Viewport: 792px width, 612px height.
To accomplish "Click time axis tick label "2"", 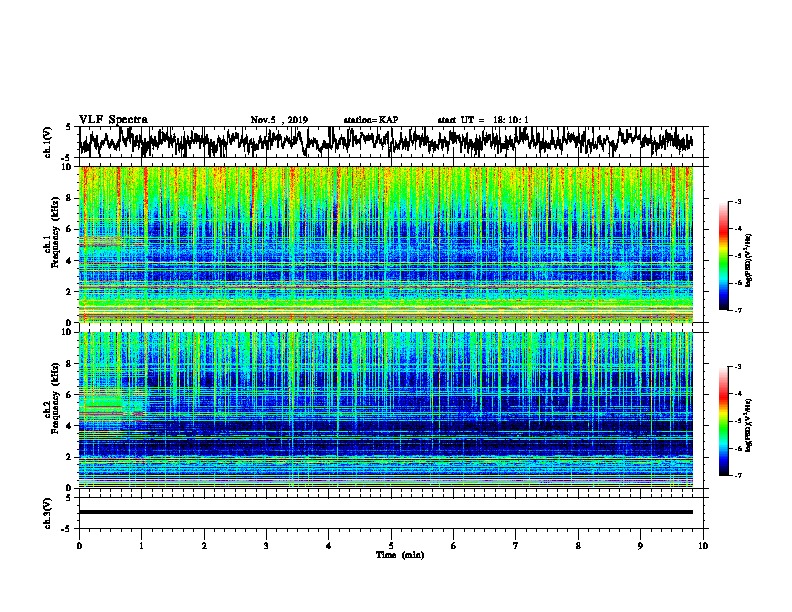I will tap(204, 546).
